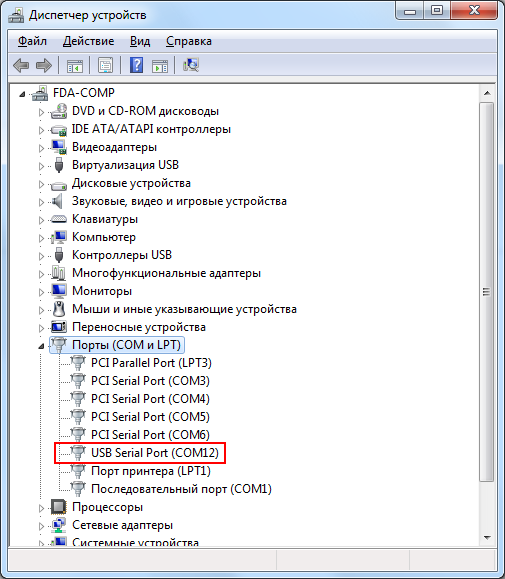This screenshot has width=505, height=579.
Task: Click the Forward arrow toolbar icon
Action: pos(44,65)
